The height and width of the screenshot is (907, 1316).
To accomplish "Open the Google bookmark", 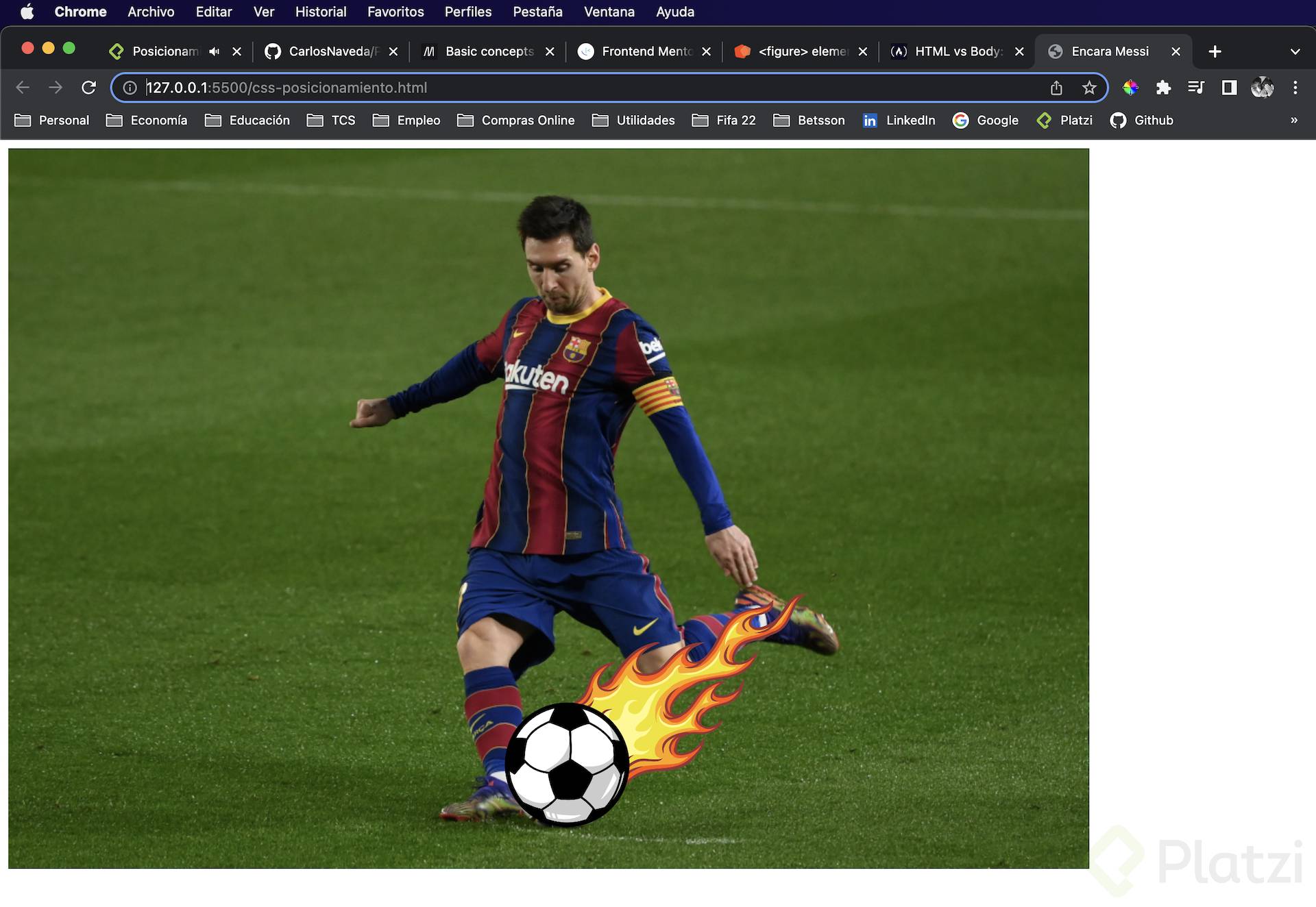I will [986, 121].
